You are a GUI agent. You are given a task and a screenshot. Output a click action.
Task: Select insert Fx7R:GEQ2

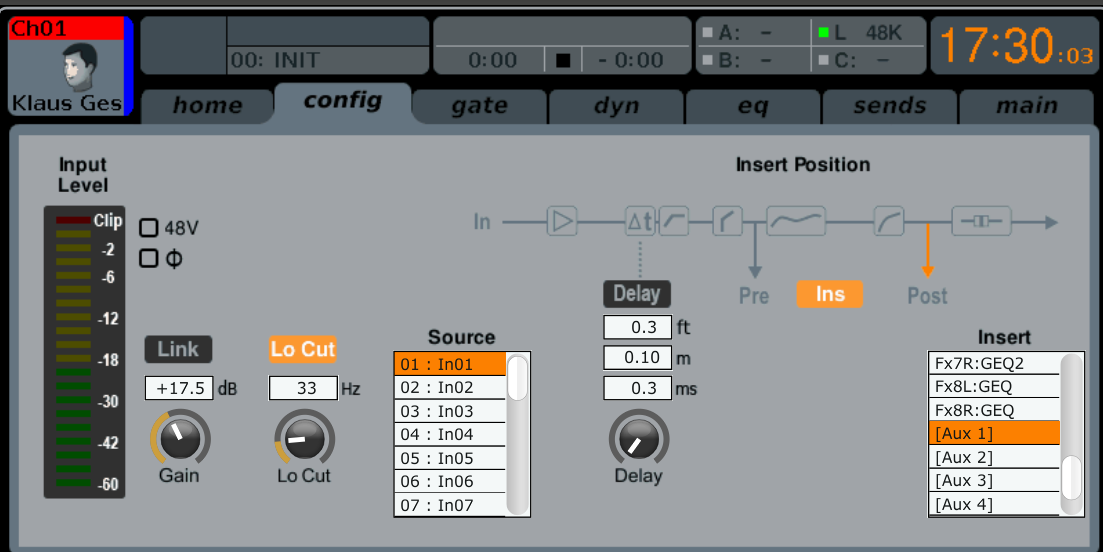pos(994,364)
